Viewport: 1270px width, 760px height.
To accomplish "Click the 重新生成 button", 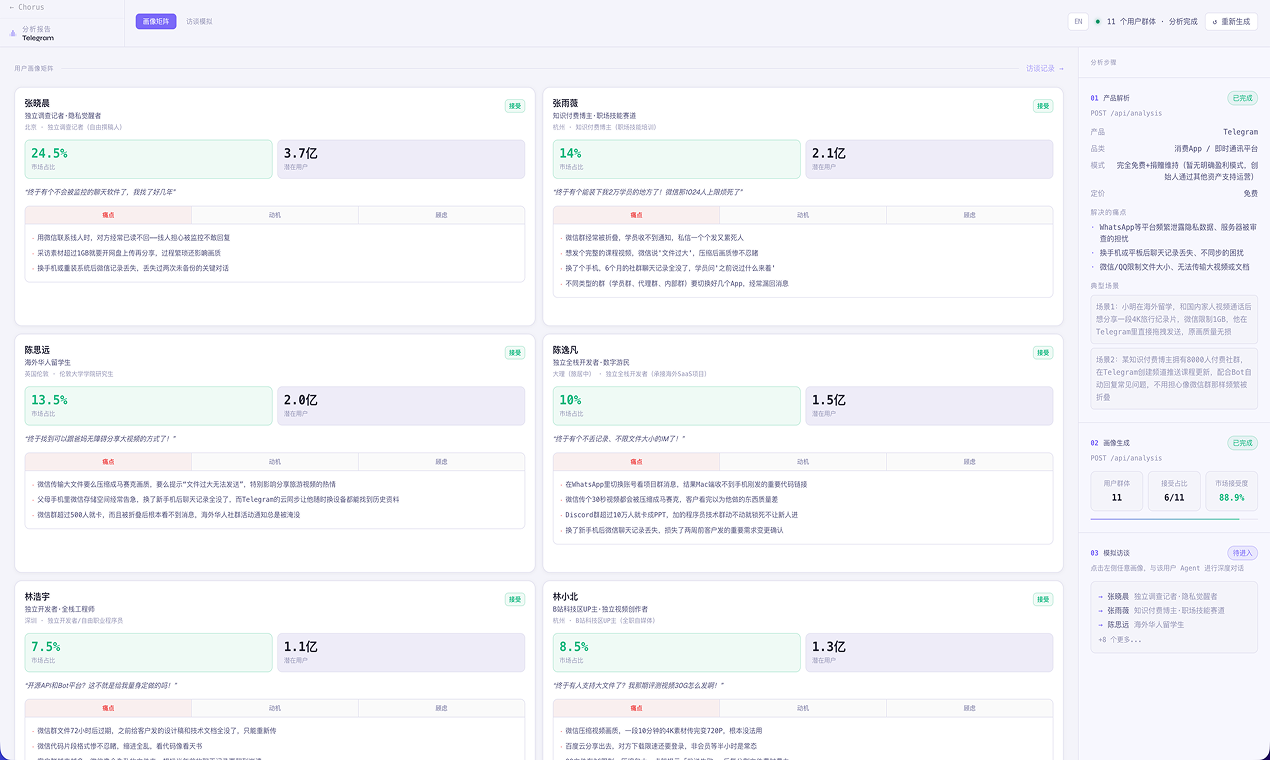I will pyautogui.click(x=1231, y=21).
